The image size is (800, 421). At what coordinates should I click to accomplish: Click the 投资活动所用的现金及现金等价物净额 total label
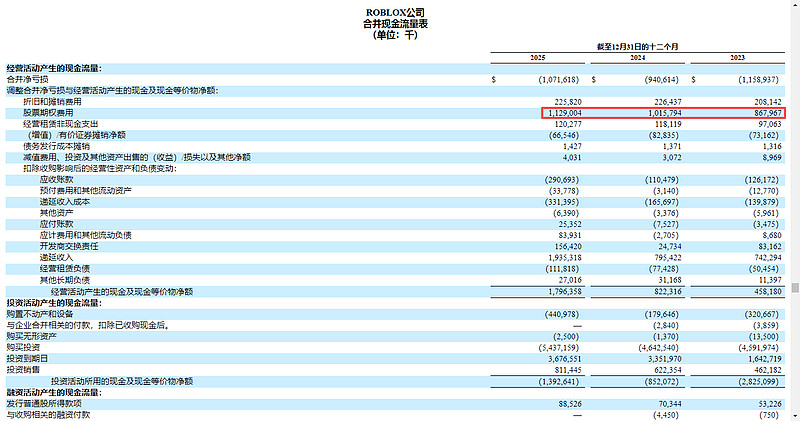click(x=121, y=382)
